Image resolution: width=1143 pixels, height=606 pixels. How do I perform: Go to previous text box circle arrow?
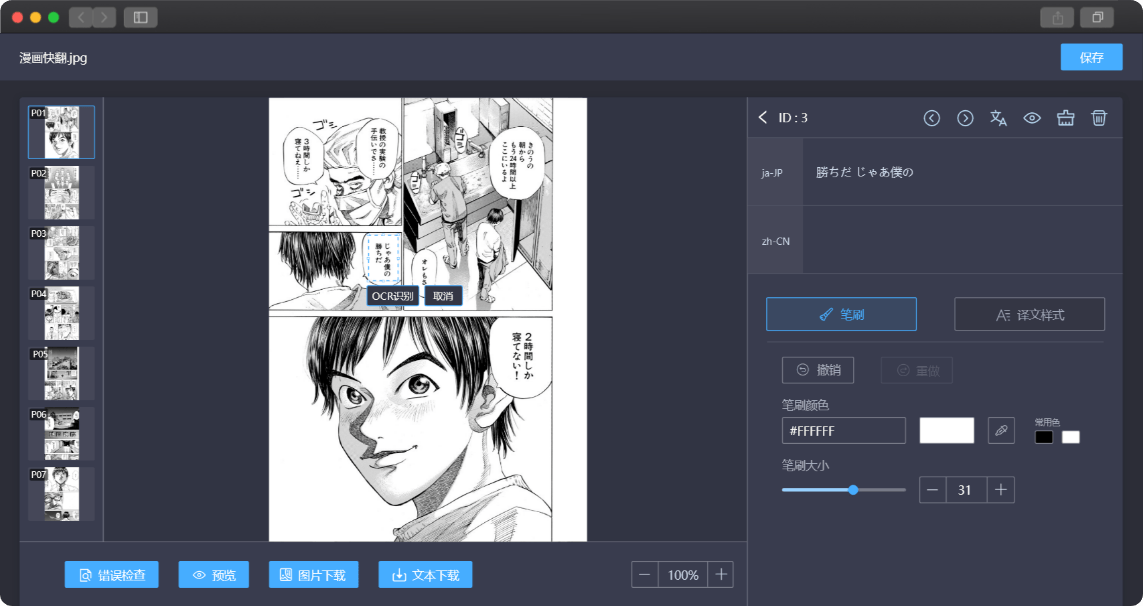(x=932, y=118)
